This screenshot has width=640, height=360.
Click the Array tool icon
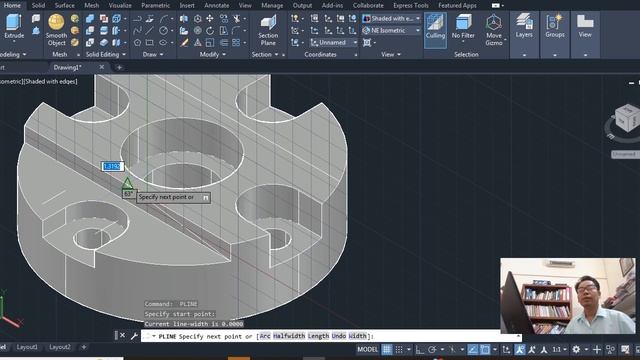tap(236, 42)
